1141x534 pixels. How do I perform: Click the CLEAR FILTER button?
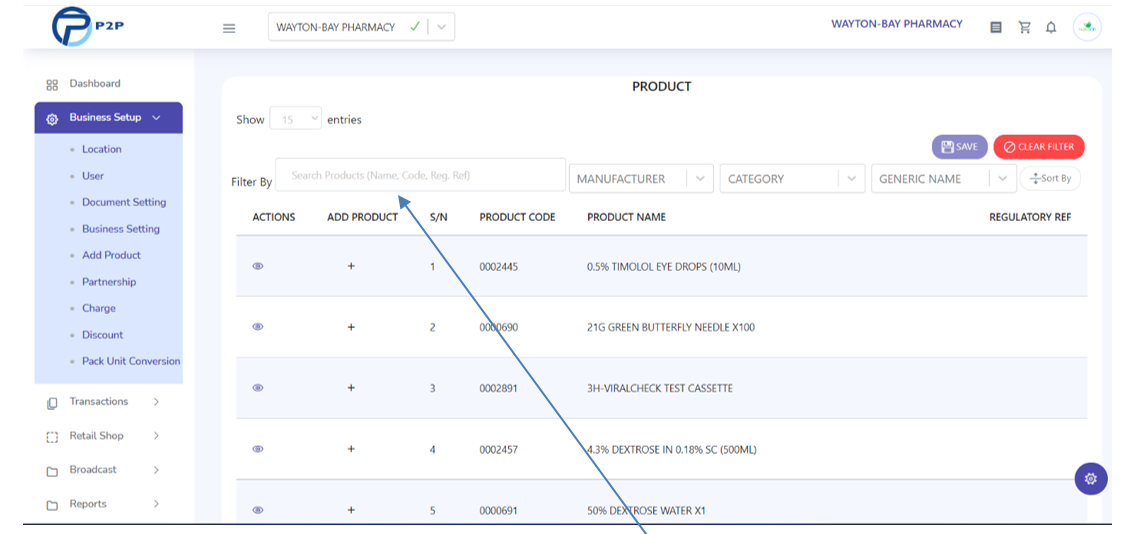tap(1039, 147)
